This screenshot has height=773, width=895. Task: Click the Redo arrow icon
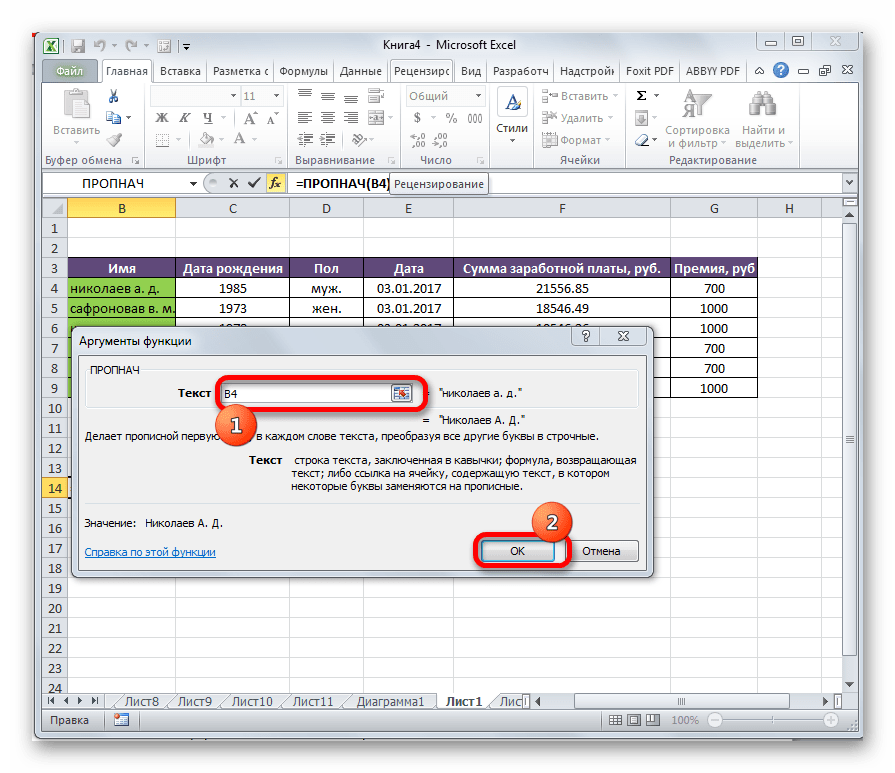pos(131,46)
